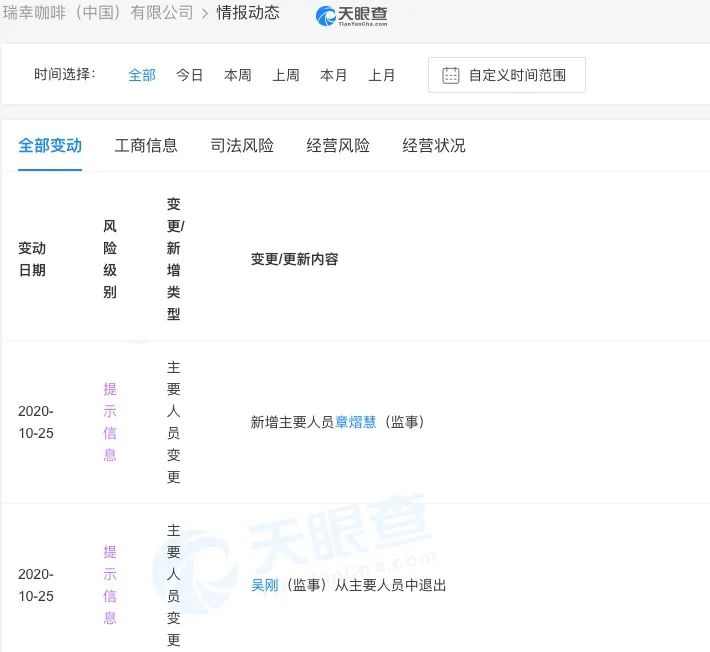This screenshot has width=710, height=652.
Task: Select 情报动态 breadcrumb item
Action: pyautogui.click(x=248, y=13)
